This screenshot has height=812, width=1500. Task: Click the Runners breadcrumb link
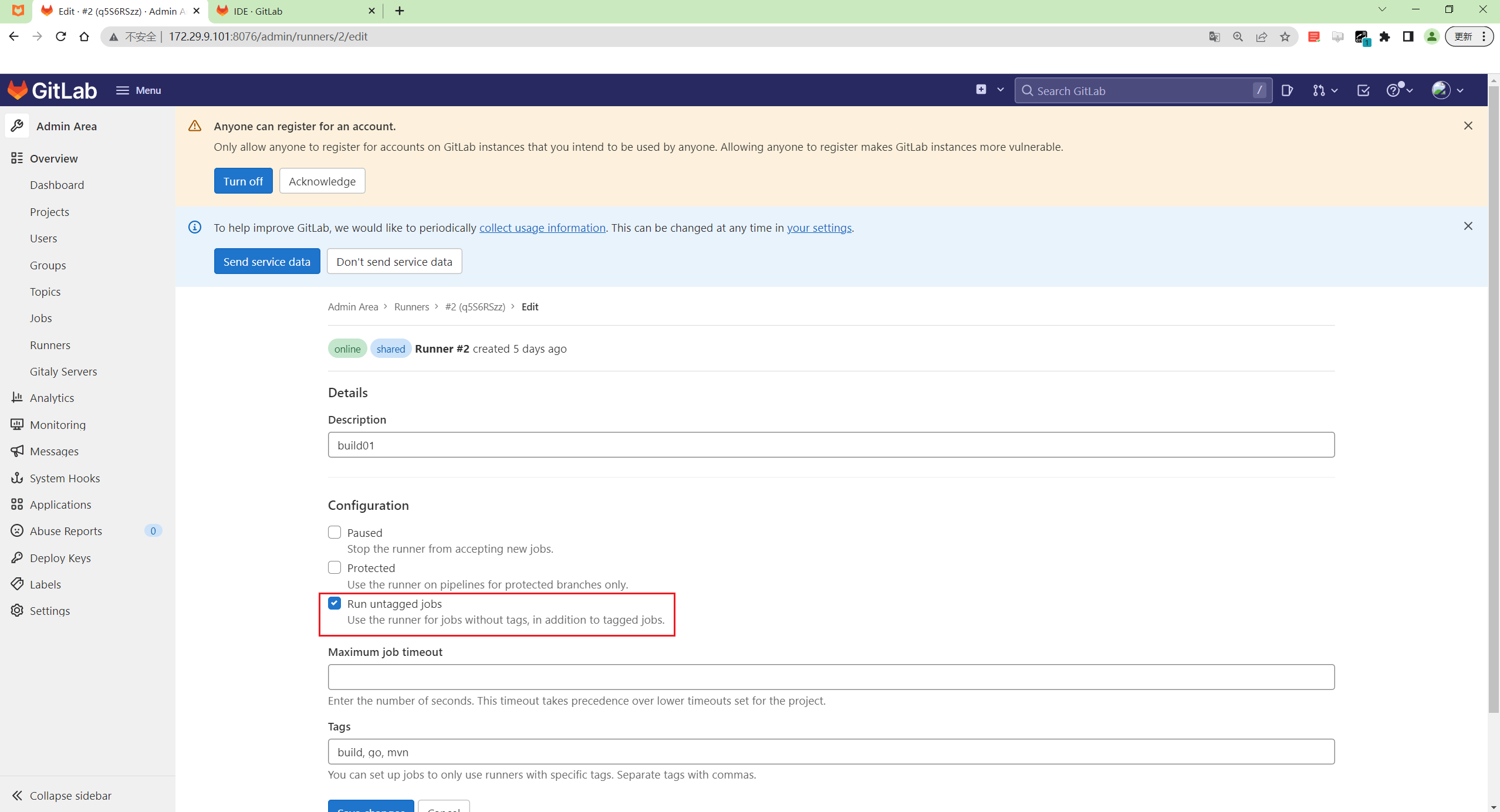pyautogui.click(x=411, y=306)
